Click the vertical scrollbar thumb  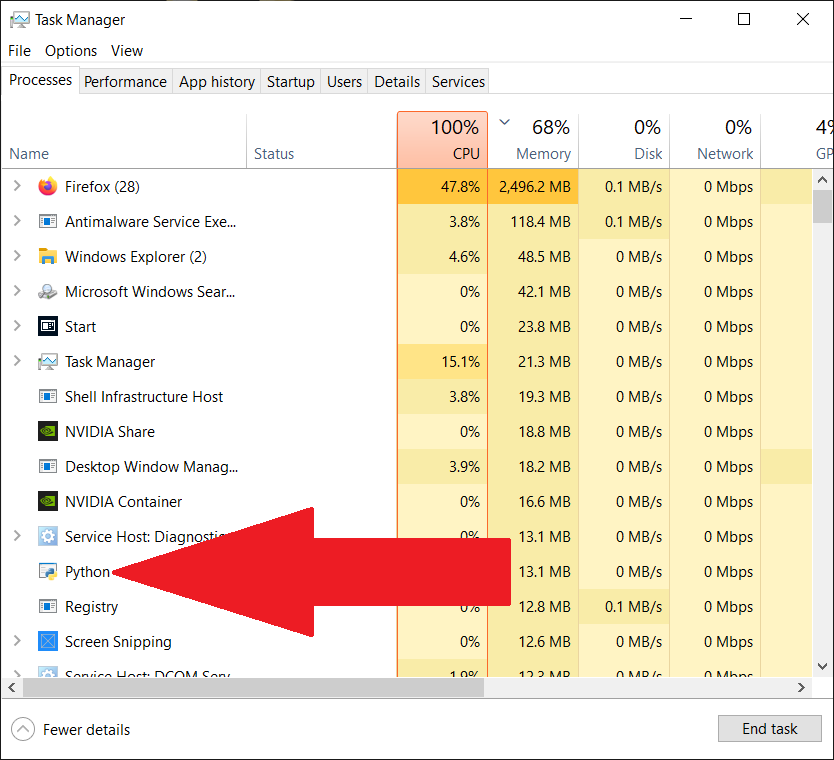click(x=822, y=206)
